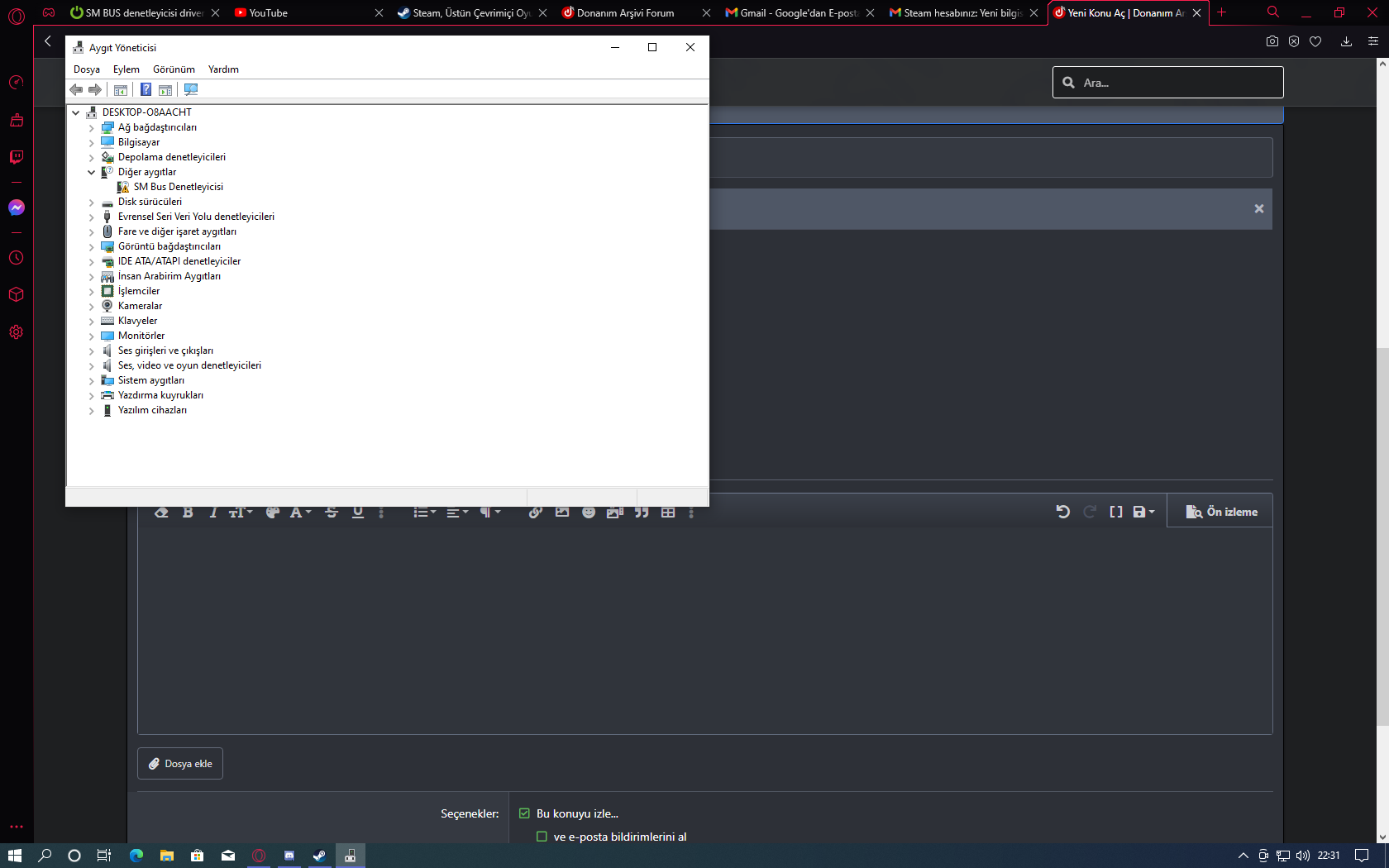Insert image icon in editor toolbar
Screen dimensions: 1389x868
[x=562, y=513]
